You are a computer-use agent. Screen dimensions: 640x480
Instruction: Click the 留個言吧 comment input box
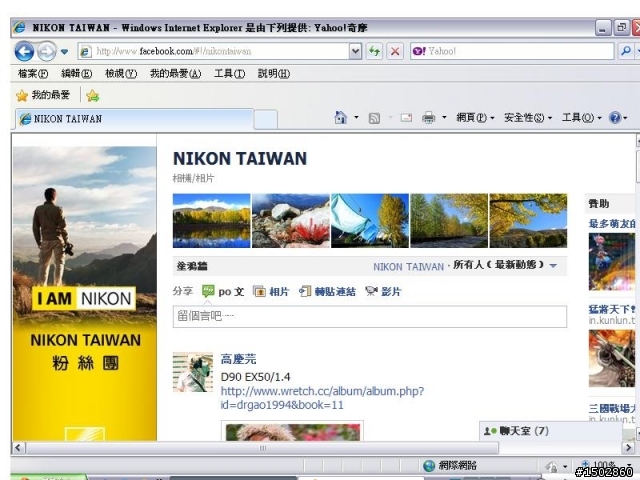point(370,316)
